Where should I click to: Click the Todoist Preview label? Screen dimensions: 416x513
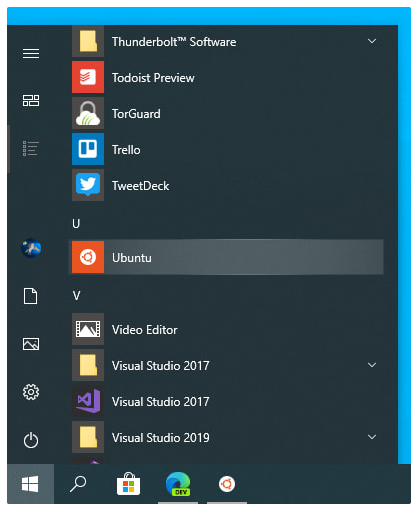pyautogui.click(x=153, y=78)
